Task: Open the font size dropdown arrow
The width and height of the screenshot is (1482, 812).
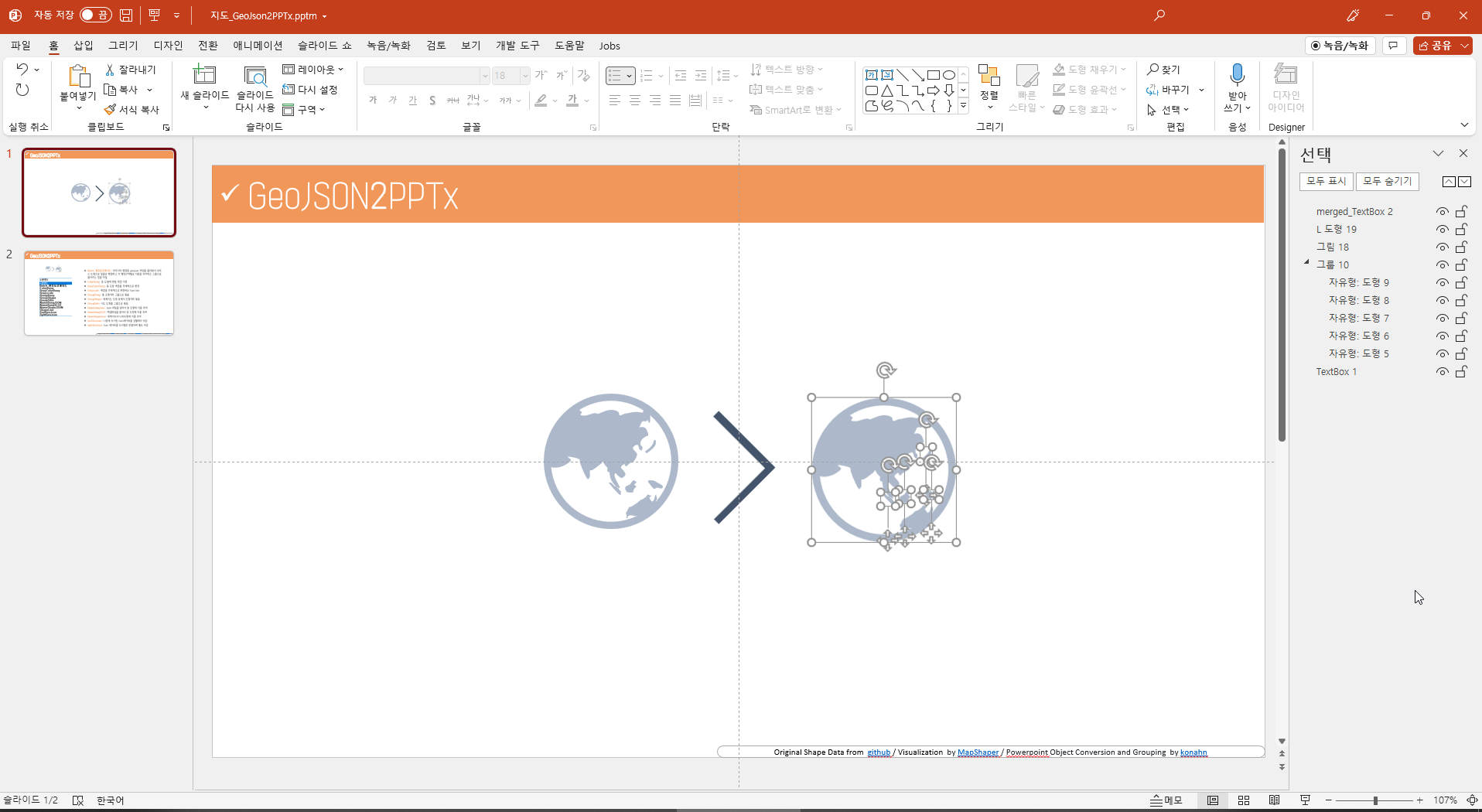Action: click(525, 76)
